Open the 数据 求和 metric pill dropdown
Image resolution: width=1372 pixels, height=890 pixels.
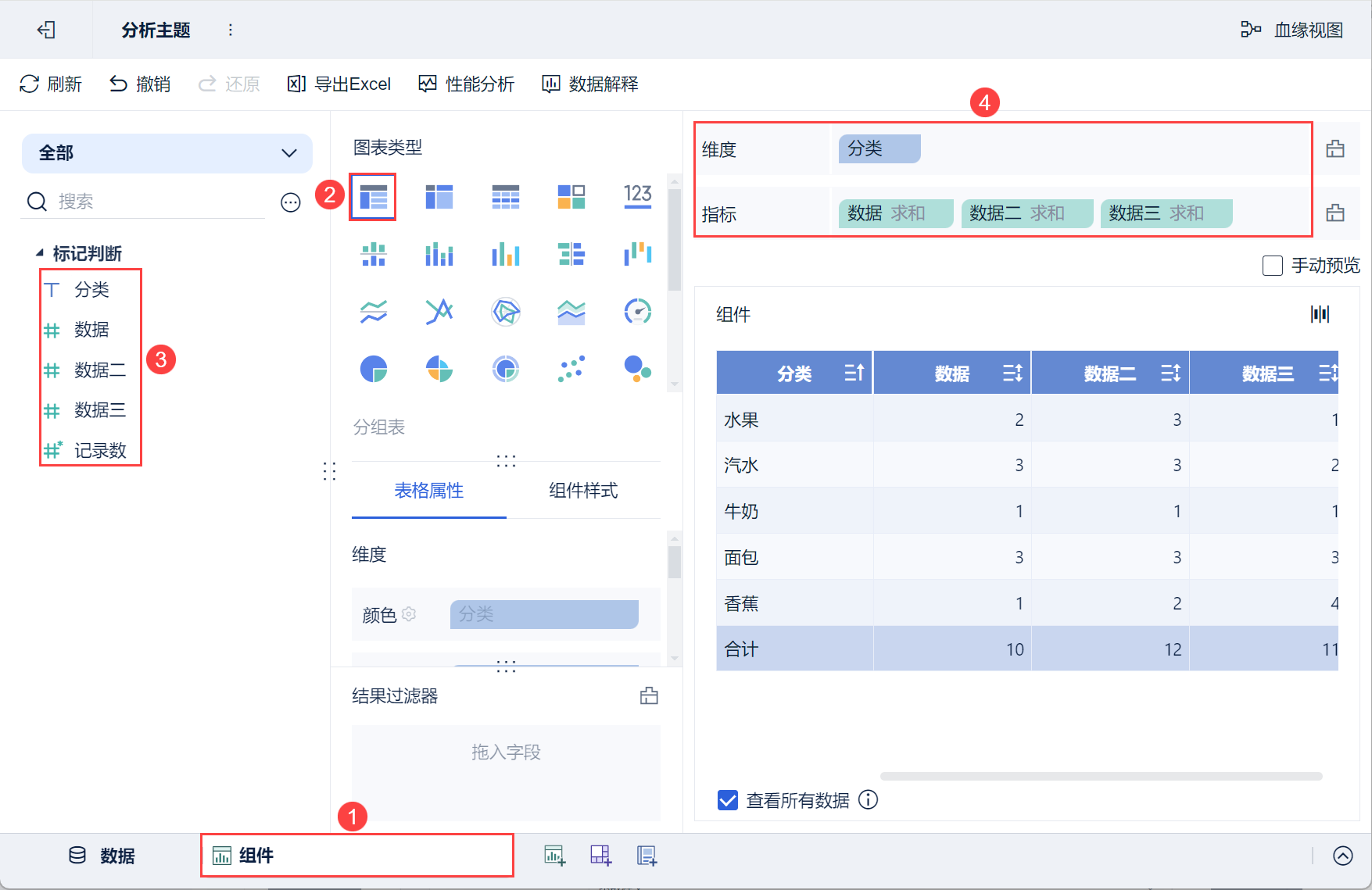pyautogui.click(x=896, y=213)
